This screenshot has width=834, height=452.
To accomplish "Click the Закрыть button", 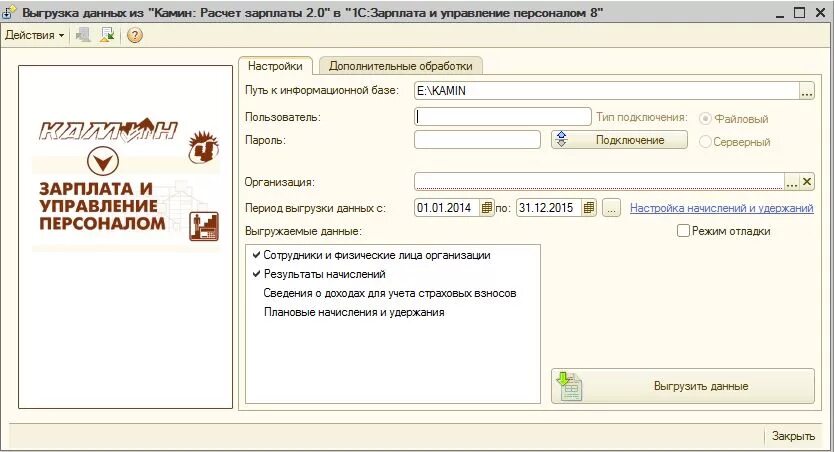I will point(793,436).
